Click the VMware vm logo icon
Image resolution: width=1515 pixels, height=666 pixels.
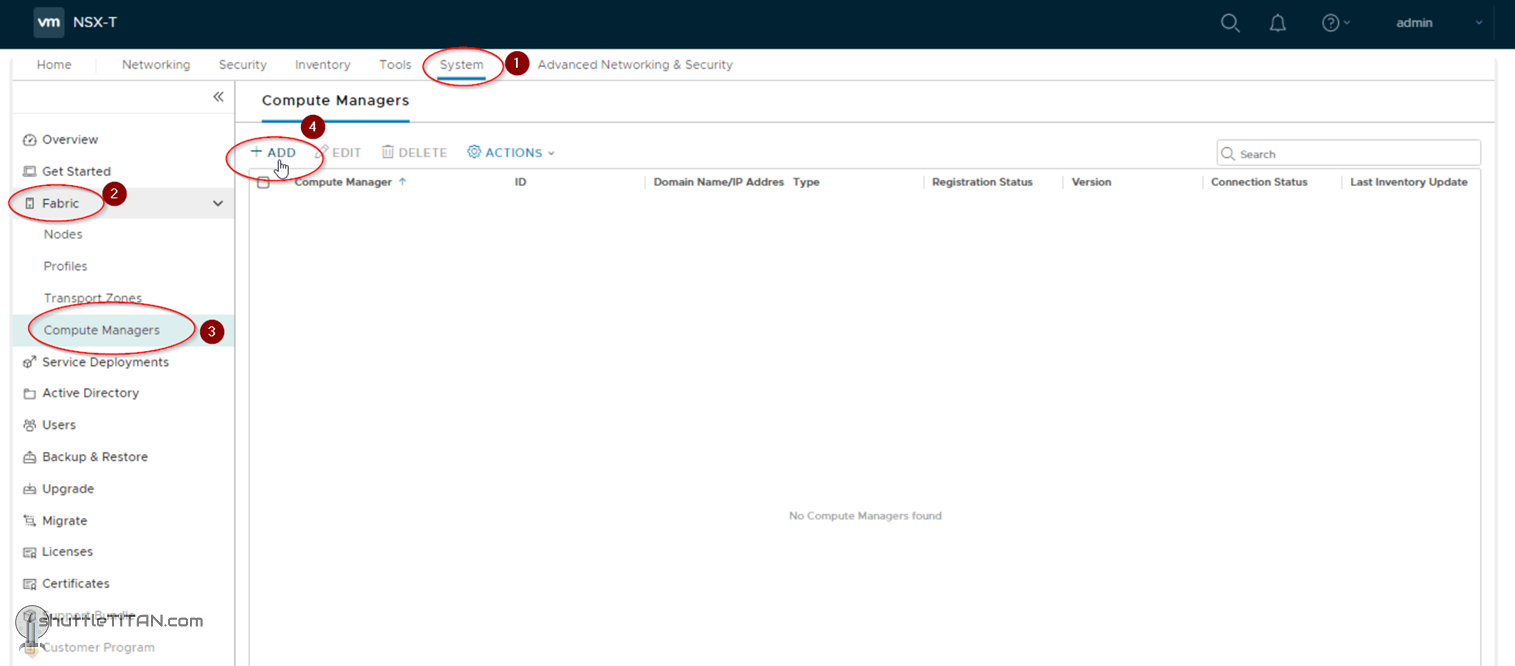tap(49, 23)
